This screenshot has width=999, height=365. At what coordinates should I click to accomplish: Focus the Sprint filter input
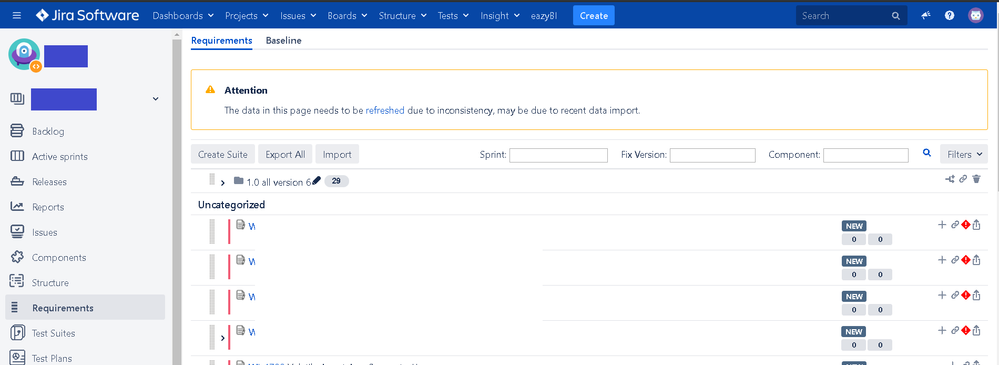(x=559, y=155)
